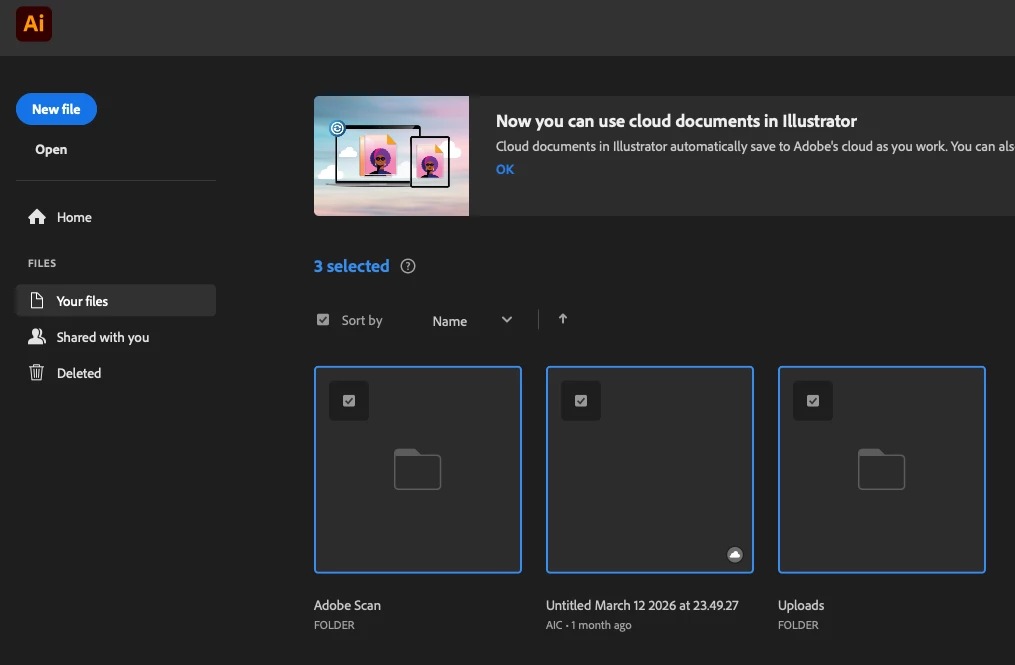The image size is (1015, 665).
Task: Click the Home house icon
Action: [37, 217]
